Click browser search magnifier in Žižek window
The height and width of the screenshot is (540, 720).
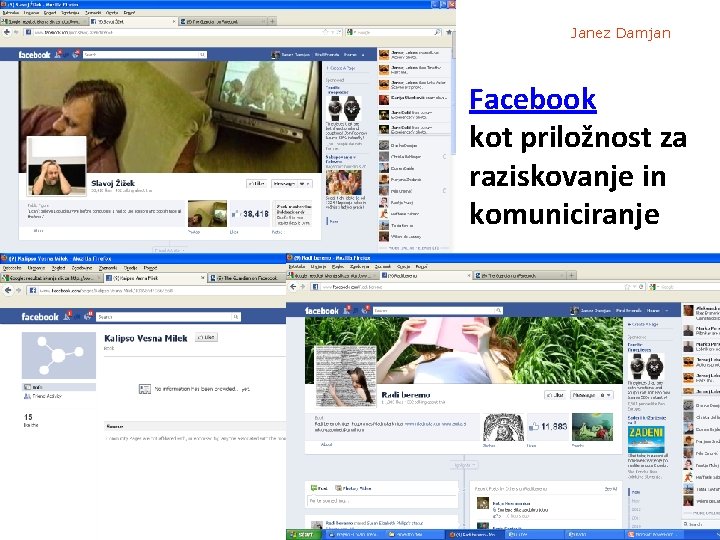click(x=437, y=32)
